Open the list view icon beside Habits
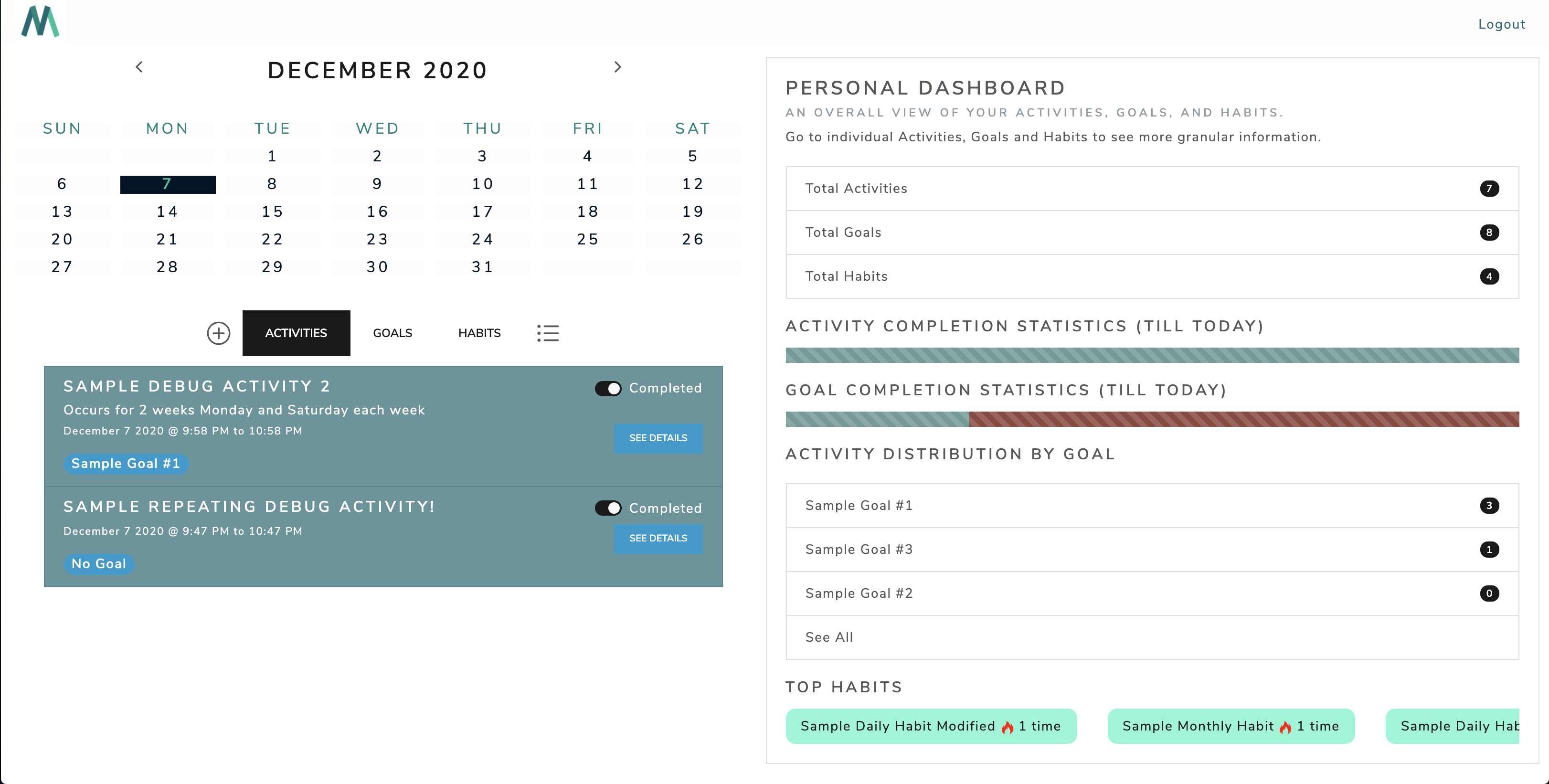 [x=548, y=333]
